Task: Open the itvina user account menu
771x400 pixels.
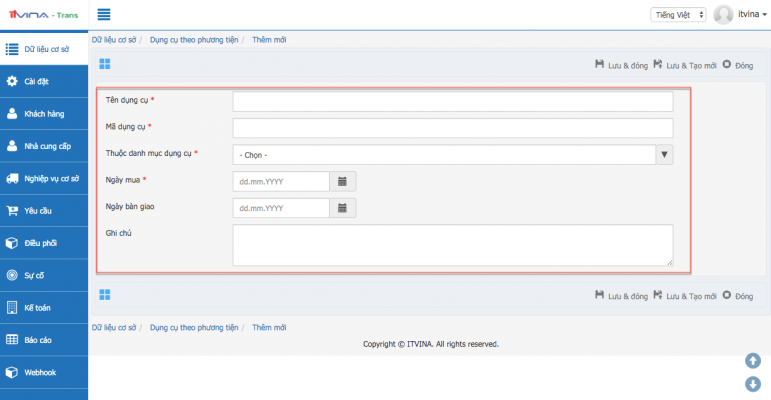Action: pyautogui.click(x=752, y=14)
